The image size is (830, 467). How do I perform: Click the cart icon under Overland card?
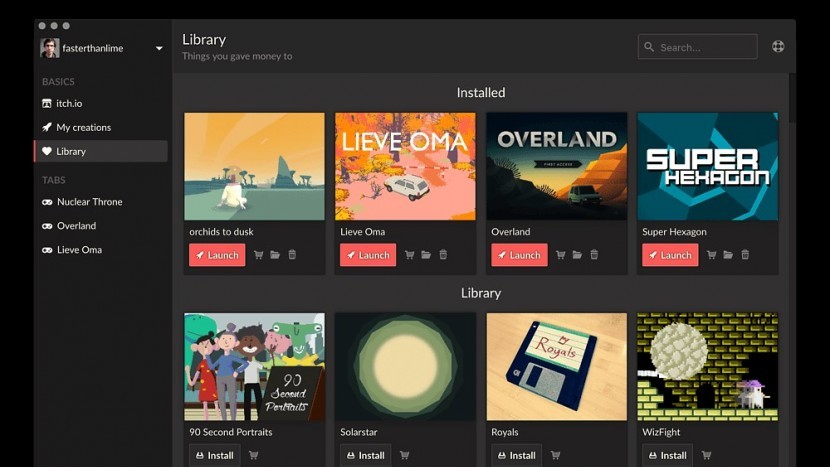coord(561,255)
